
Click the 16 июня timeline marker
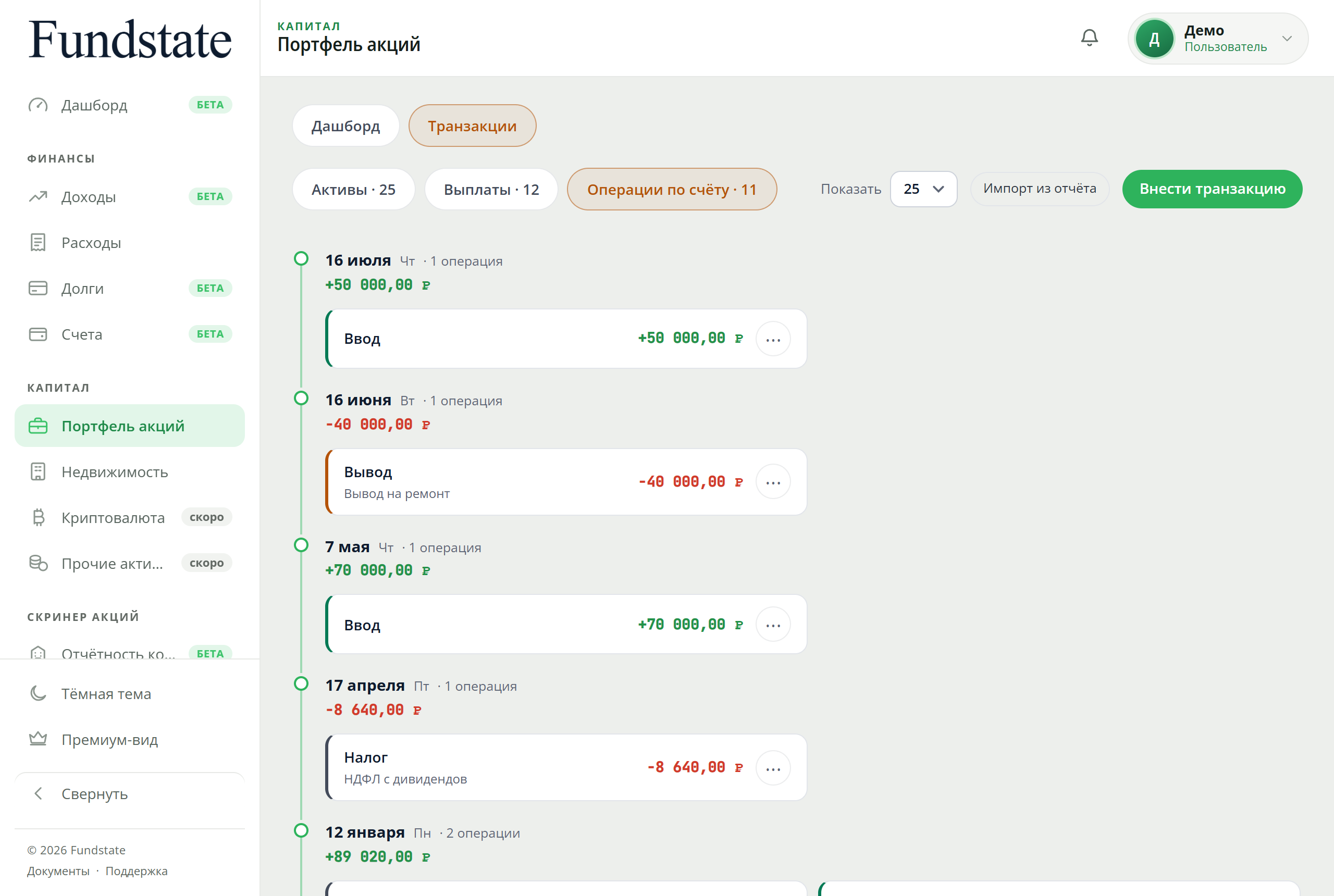(301, 399)
